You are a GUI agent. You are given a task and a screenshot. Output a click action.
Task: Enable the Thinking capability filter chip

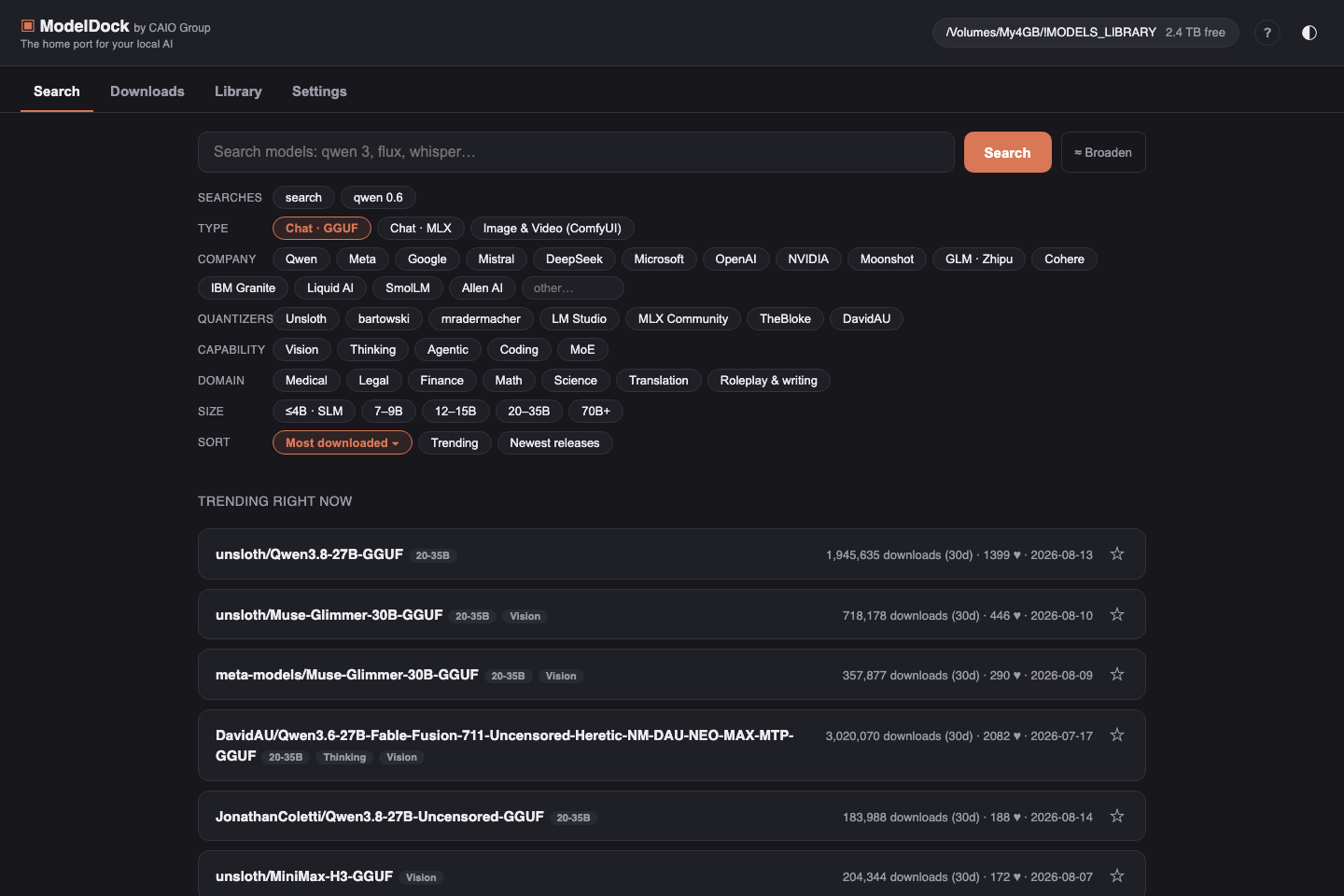(372, 350)
